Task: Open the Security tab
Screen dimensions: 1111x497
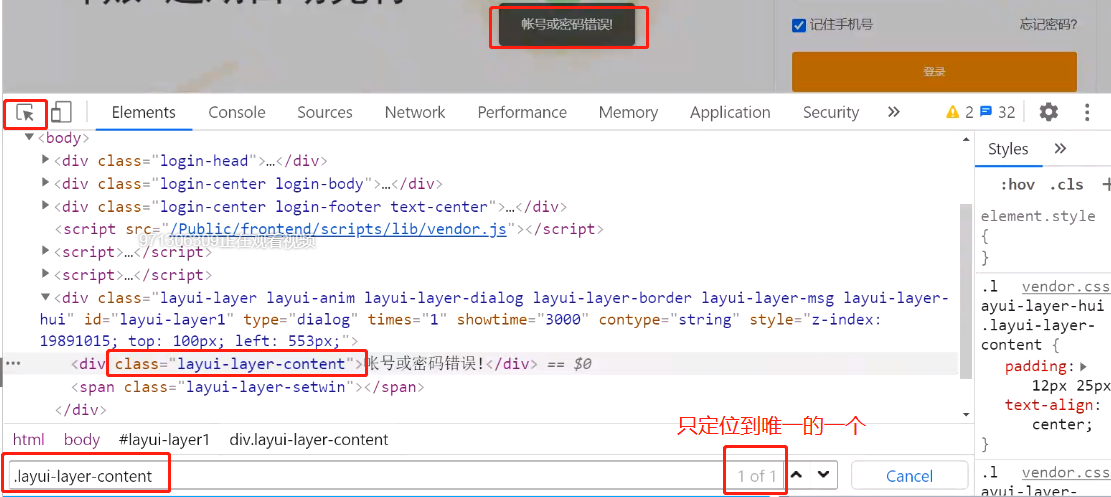Action: 830,112
